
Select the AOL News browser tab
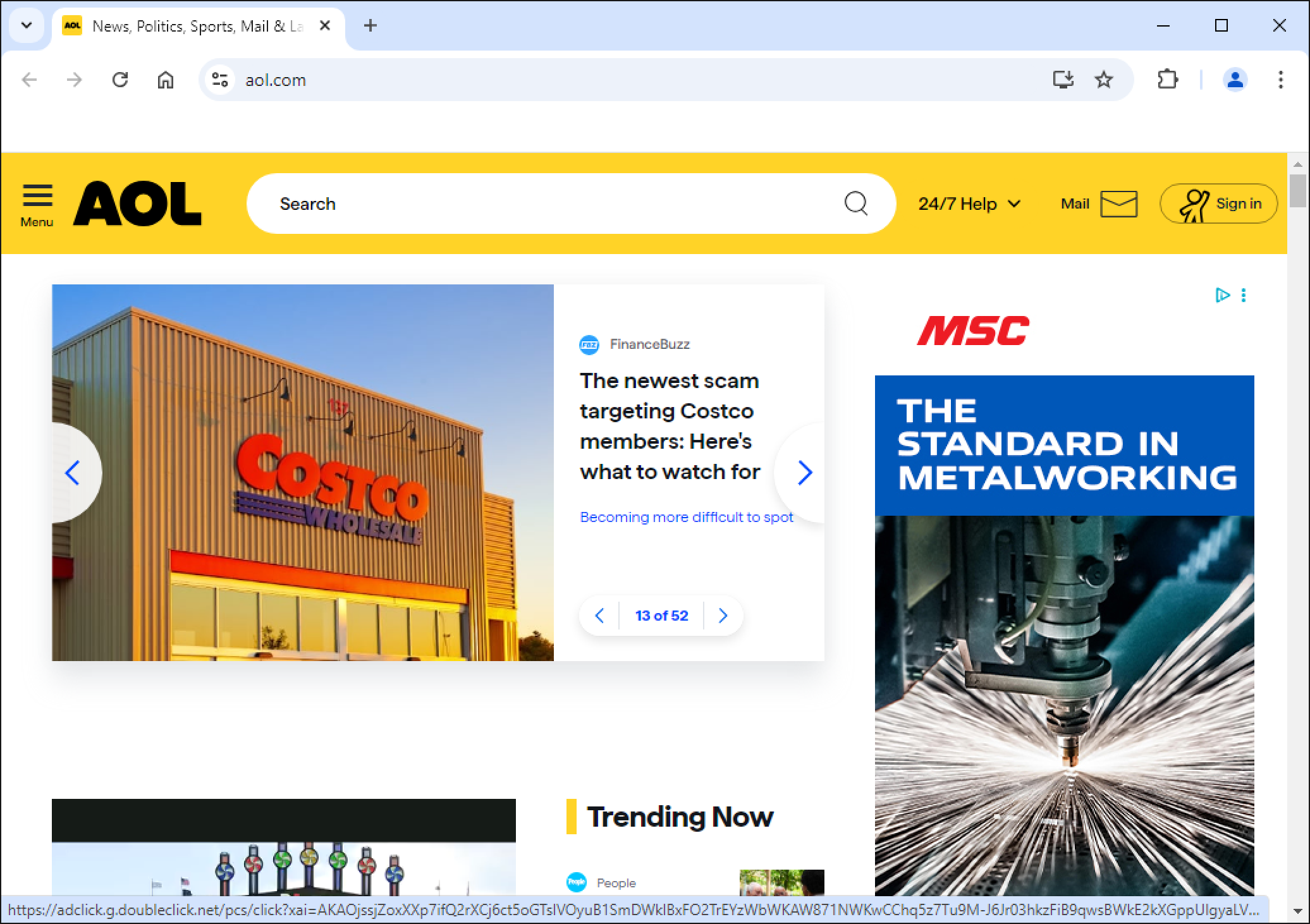coord(196,26)
